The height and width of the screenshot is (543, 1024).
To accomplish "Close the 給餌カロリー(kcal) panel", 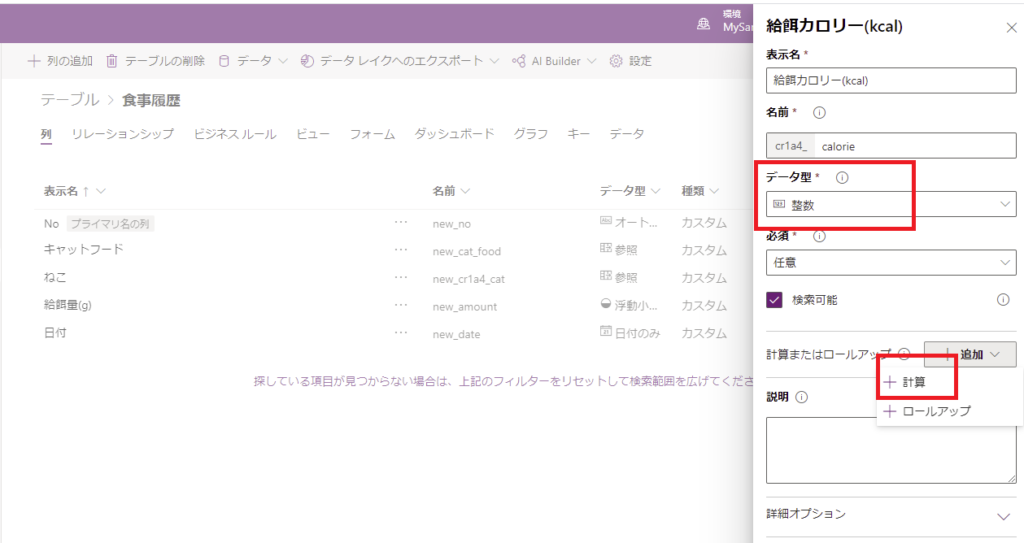I will point(1012,27).
